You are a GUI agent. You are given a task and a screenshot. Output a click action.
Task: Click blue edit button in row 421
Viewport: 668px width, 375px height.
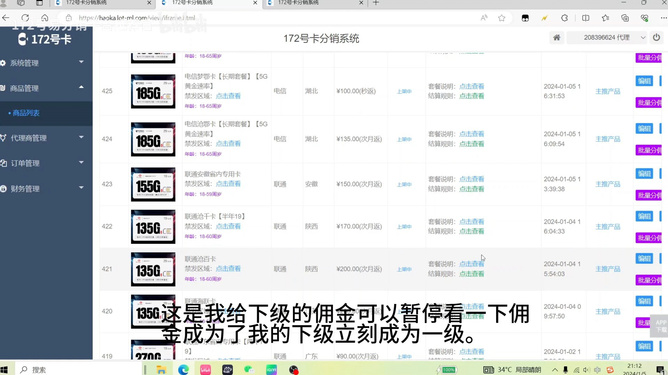click(644, 258)
